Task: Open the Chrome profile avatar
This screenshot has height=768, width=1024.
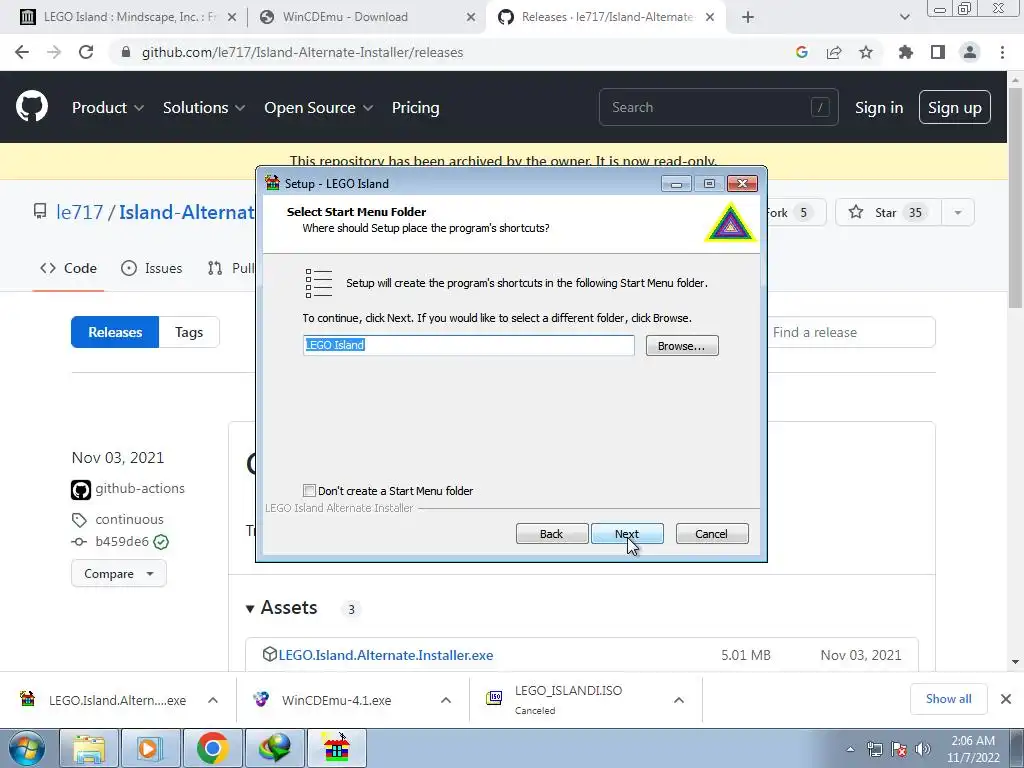Action: coord(970,52)
